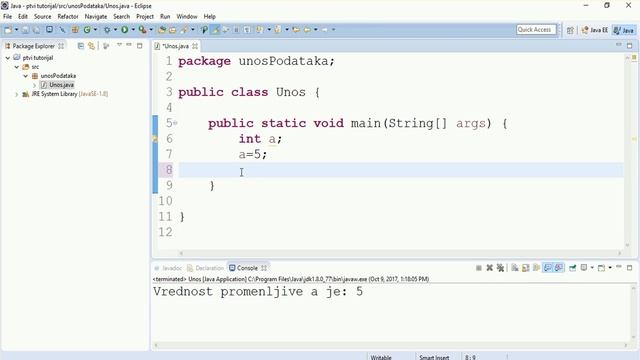Click the Quick Access search field
This screenshot has height=360, width=640.
(536, 29)
